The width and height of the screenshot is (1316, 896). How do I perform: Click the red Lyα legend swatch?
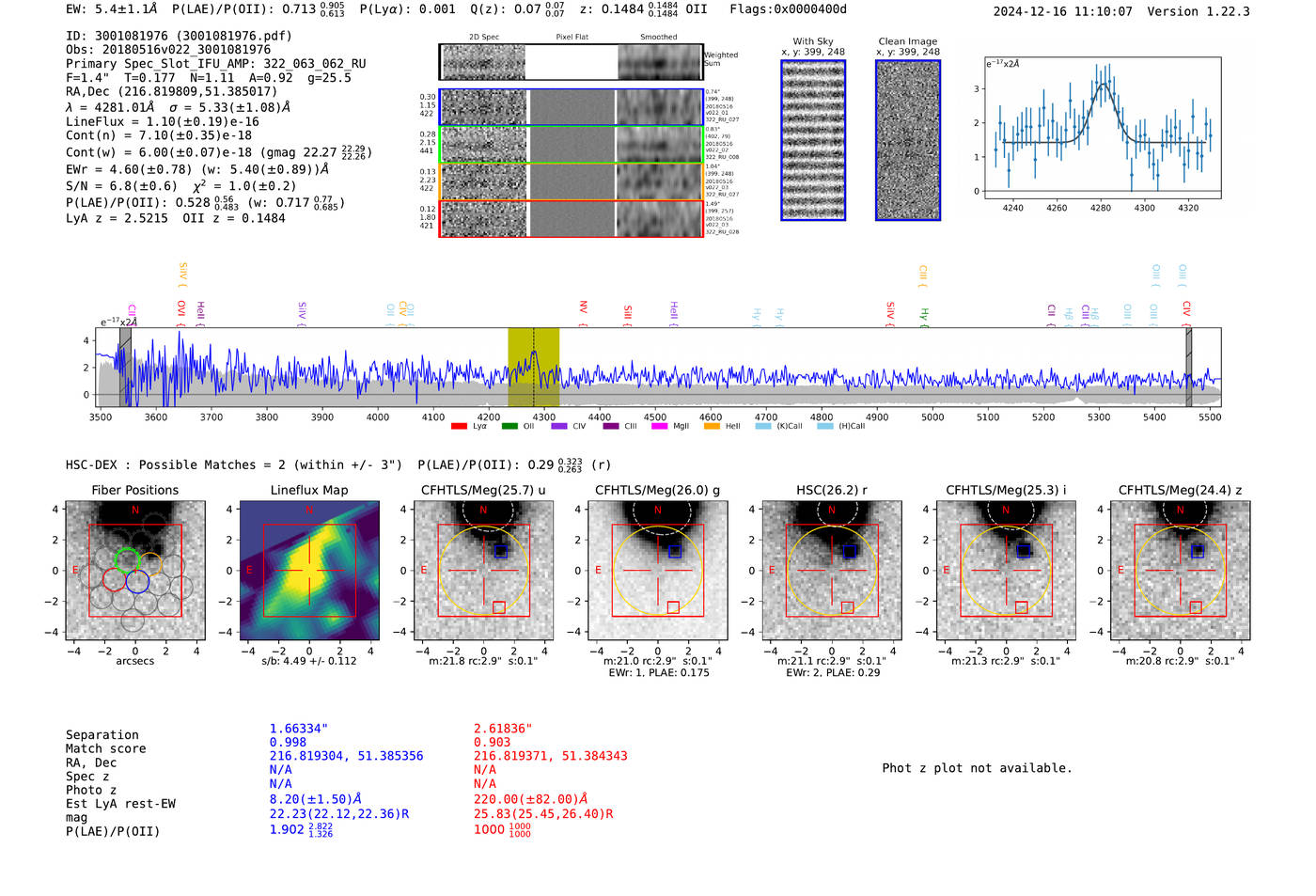[459, 426]
